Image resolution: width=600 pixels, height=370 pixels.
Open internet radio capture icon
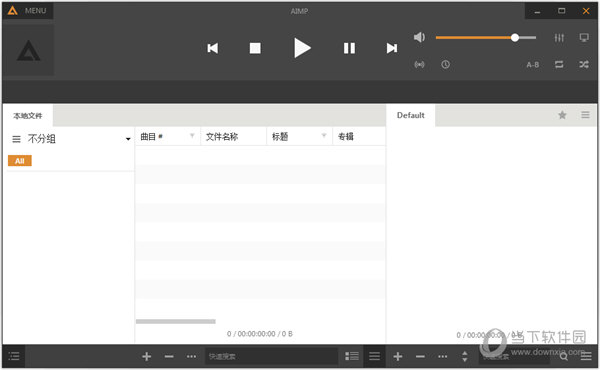coord(419,64)
